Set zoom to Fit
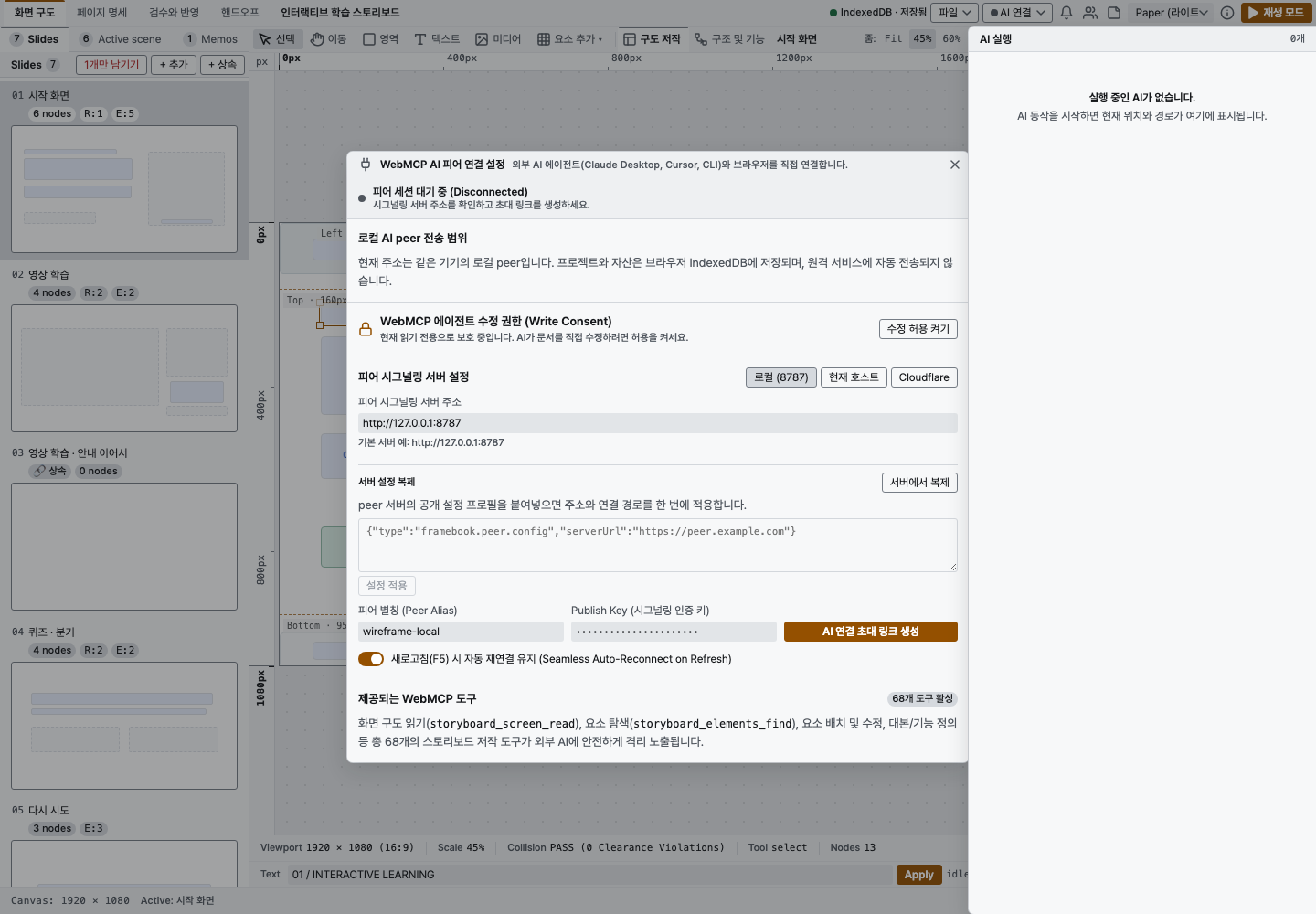1316x914 pixels. 893,39
